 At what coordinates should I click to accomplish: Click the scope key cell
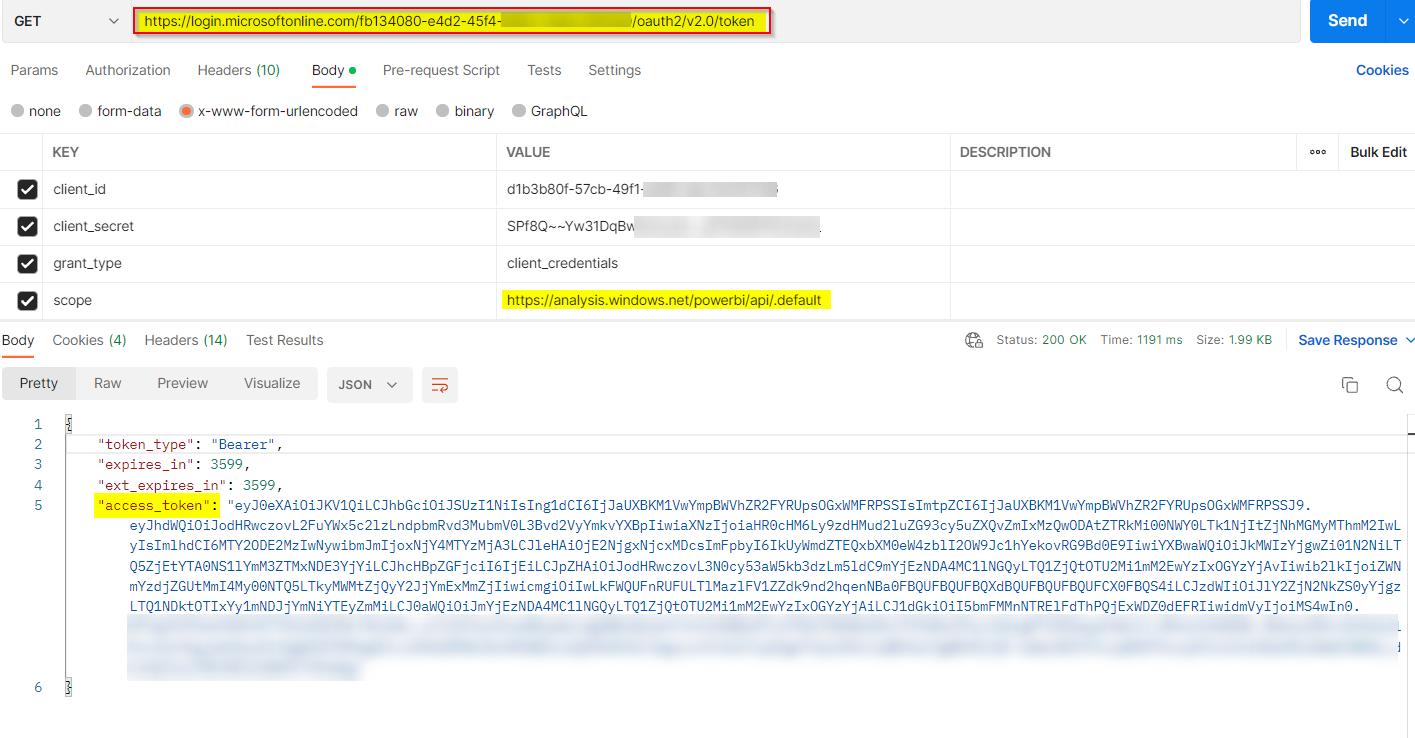pyautogui.click(x=269, y=300)
